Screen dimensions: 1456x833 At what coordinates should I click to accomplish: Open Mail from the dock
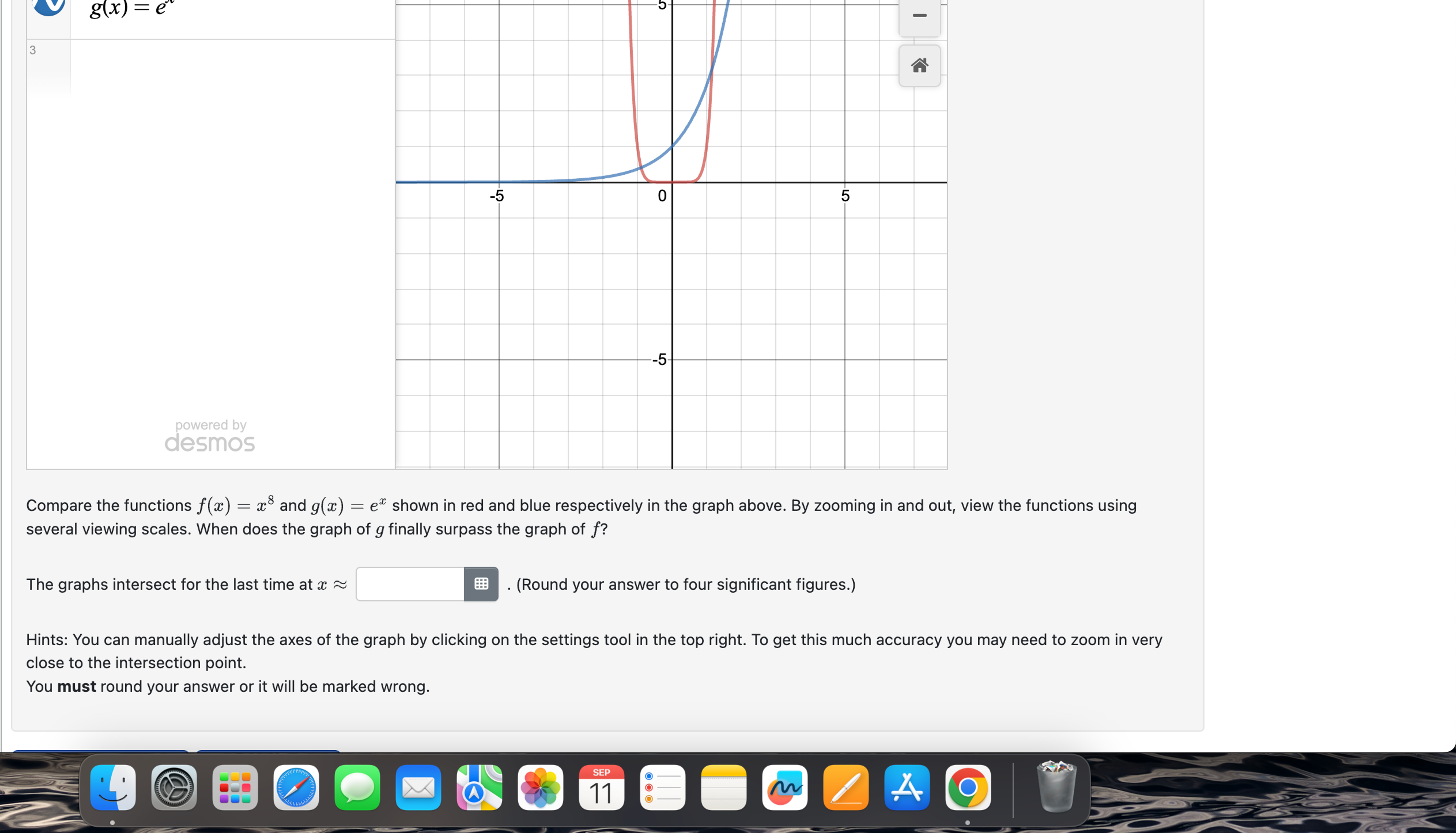[x=419, y=788]
